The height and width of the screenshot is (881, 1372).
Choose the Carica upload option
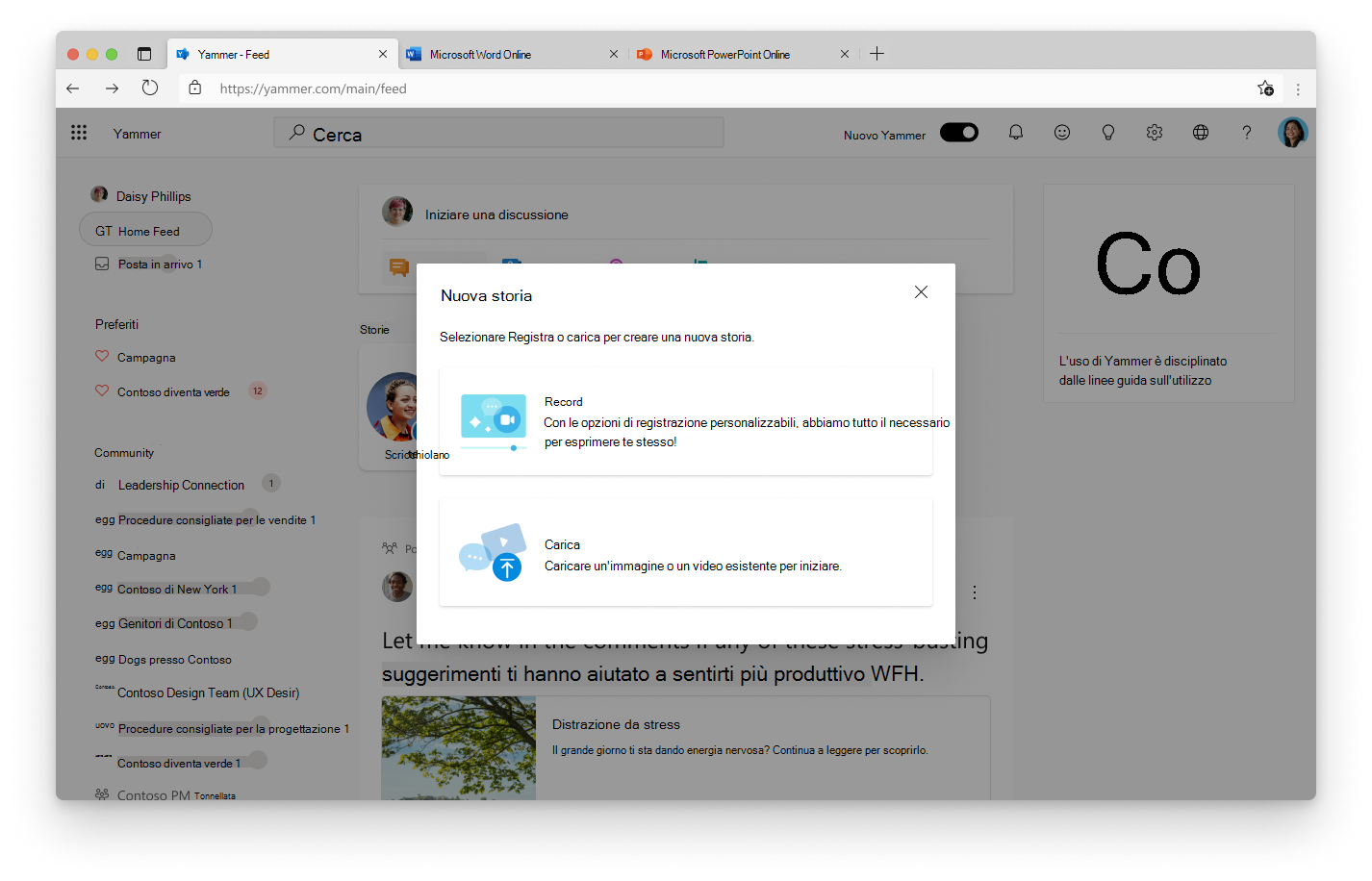click(x=686, y=553)
